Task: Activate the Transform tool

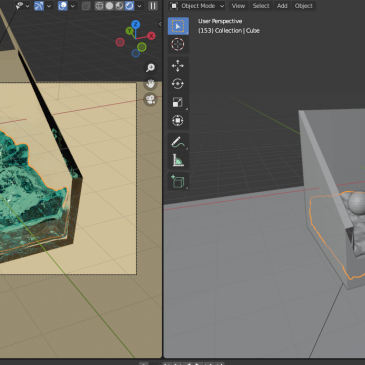Action: 178,120
